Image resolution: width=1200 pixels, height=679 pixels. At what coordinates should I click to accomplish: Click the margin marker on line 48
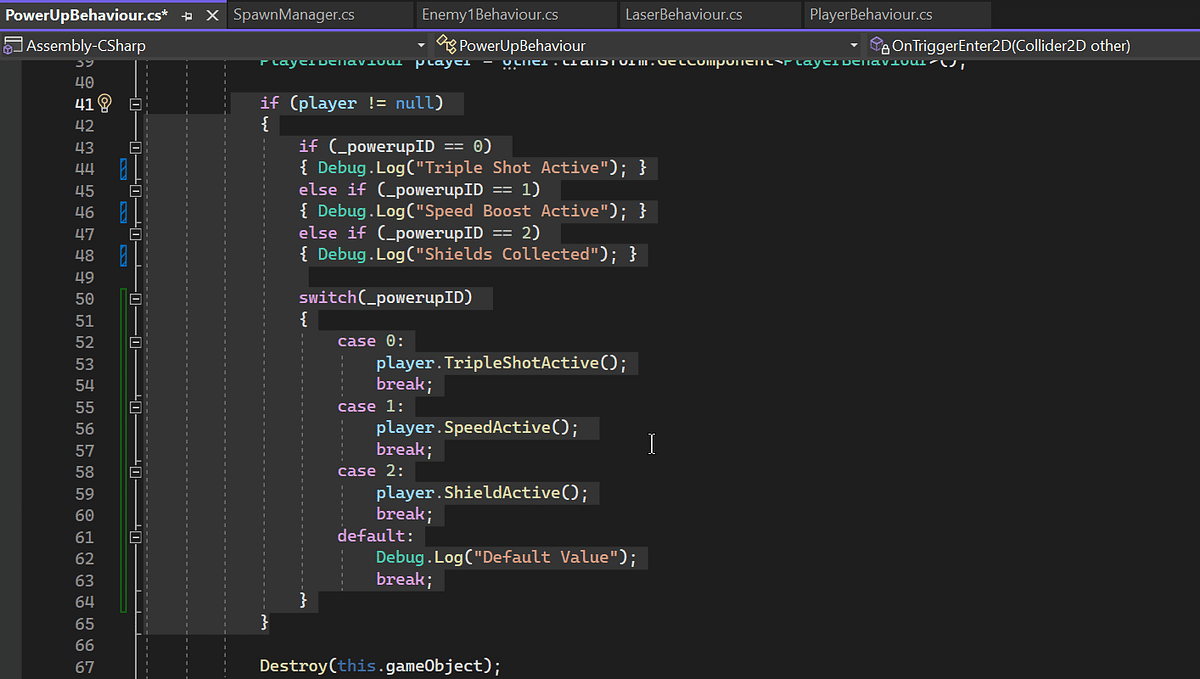click(122, 254)
